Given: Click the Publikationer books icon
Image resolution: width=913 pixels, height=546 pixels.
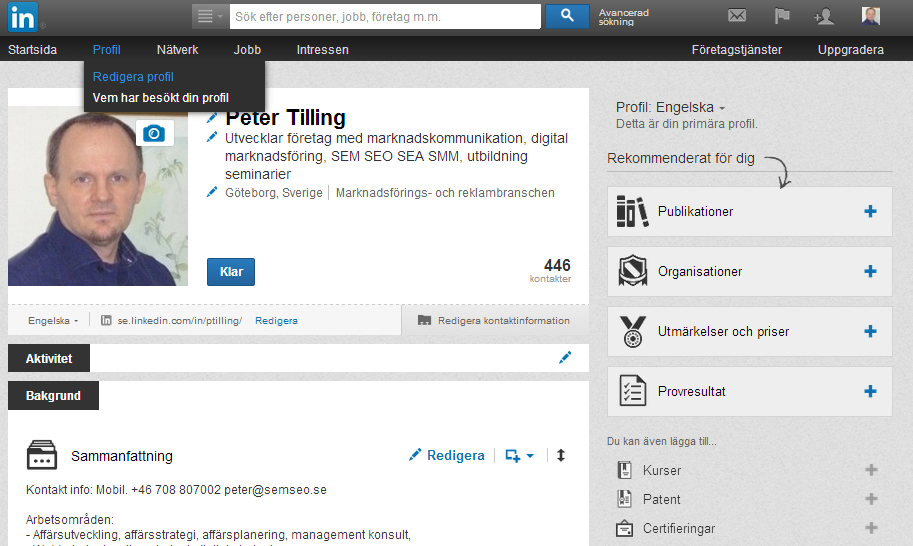Looking at the screenshot, I should [x=632, y=211].
